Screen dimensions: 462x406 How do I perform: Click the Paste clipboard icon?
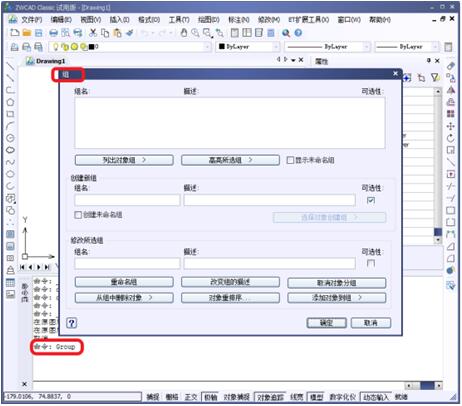click(117, 33)
